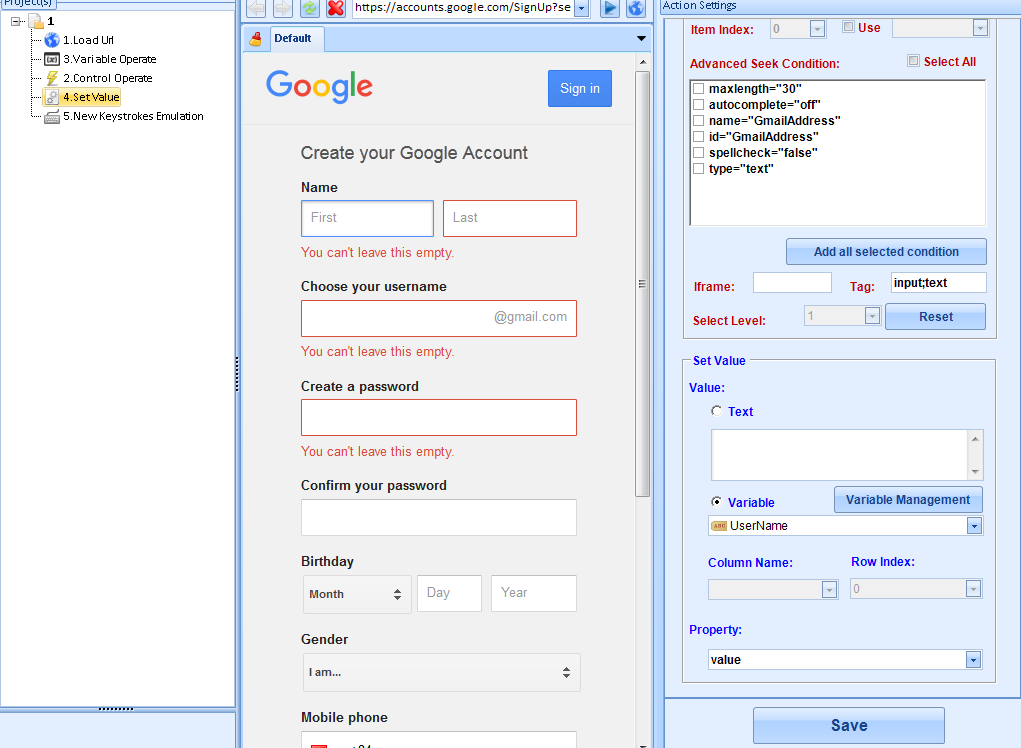
Task: Click the Save button
Action: pos(848,726)
